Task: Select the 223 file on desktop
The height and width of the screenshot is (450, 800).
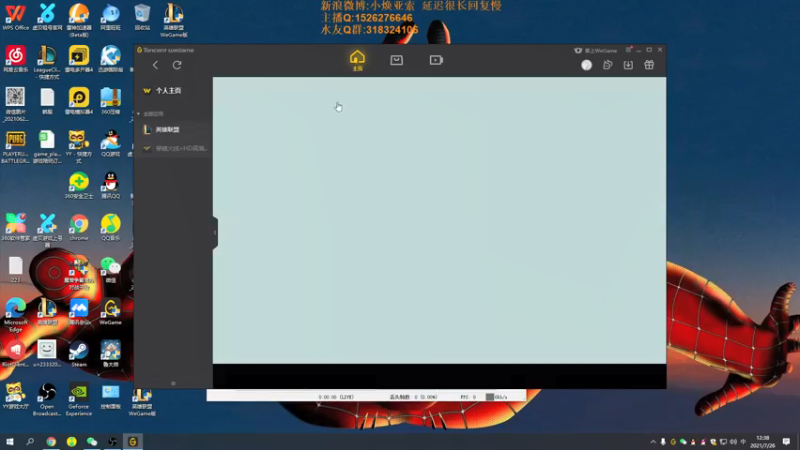Action: pos(15,269)
